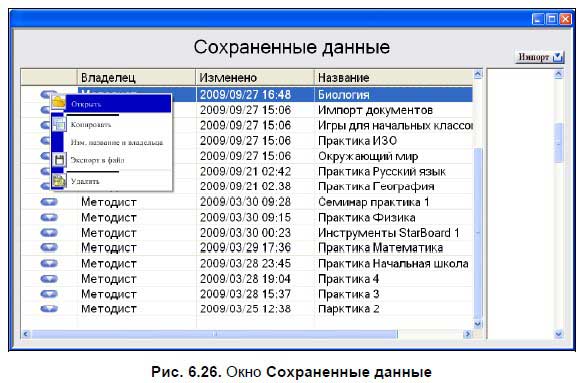Click the horizontal scrollbar thumb of table
The width and height of the screenshot is (585, 383).
215,334
